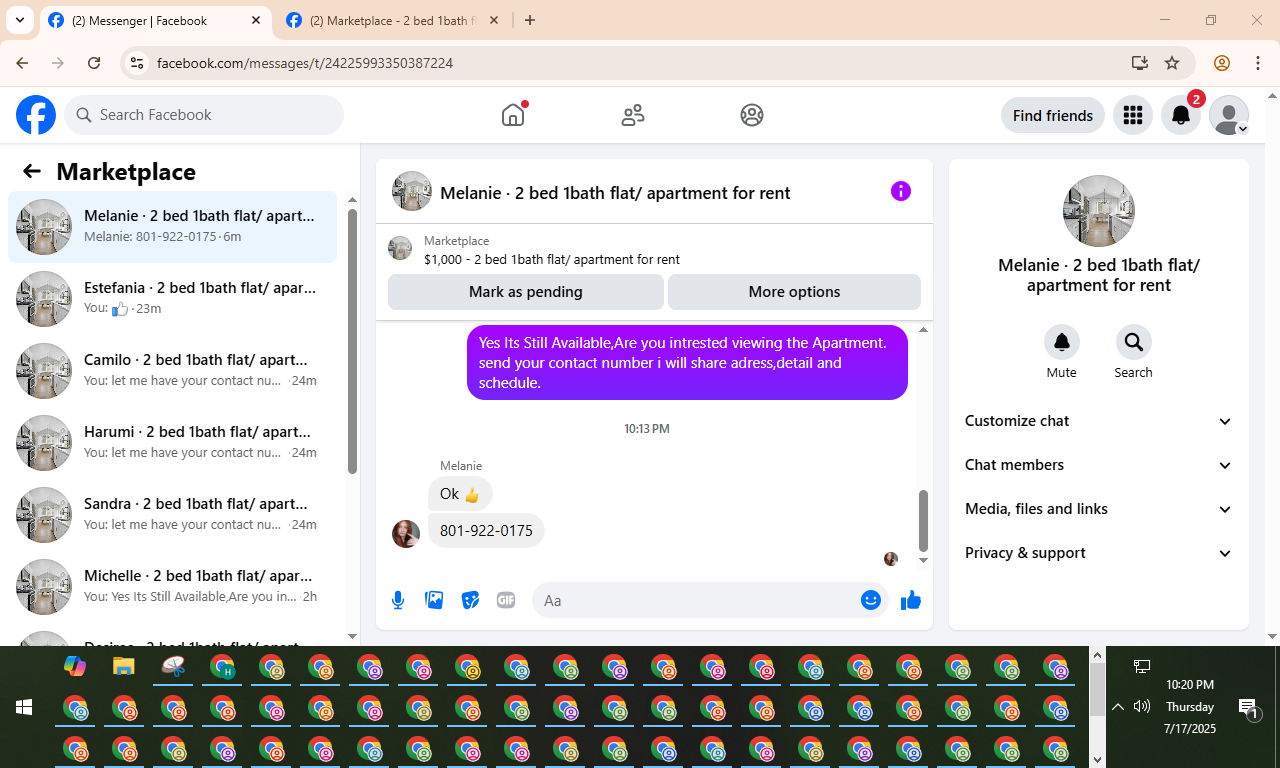Open the Sandra conversation
The image size is (1280, 768).
click(x=173, y=514)
